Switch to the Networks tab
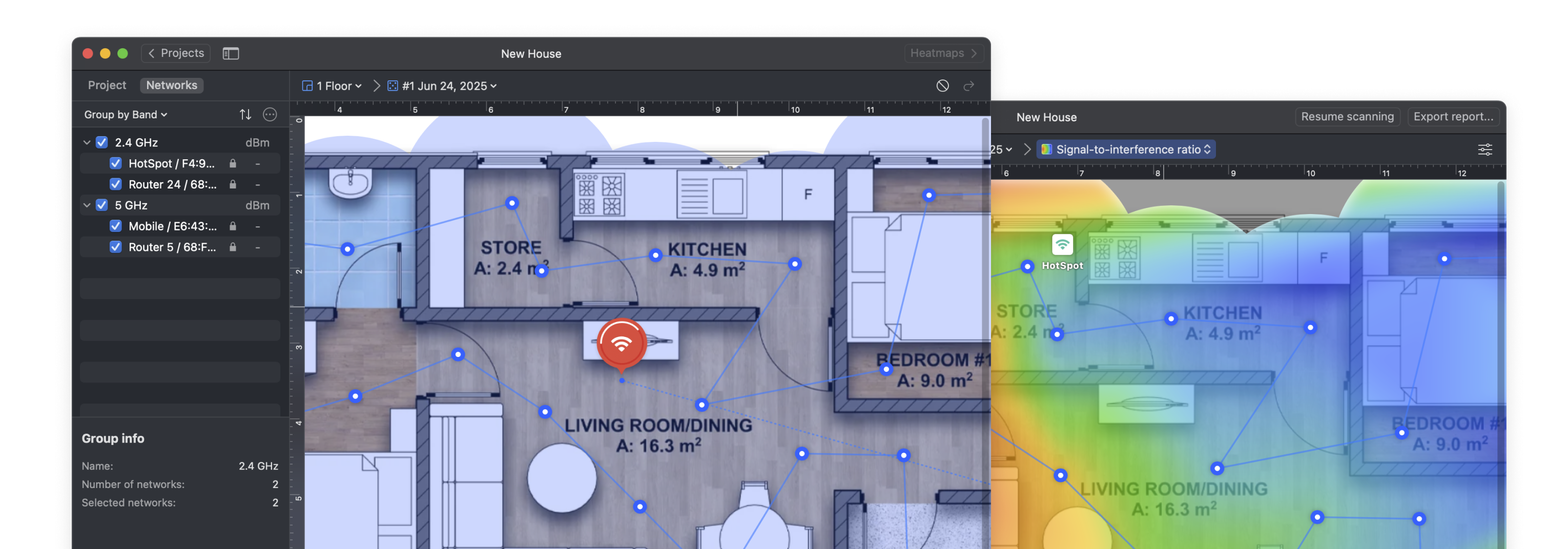Image resolution: width=1568 pixels, height=549 pixels. click(172, 85)
